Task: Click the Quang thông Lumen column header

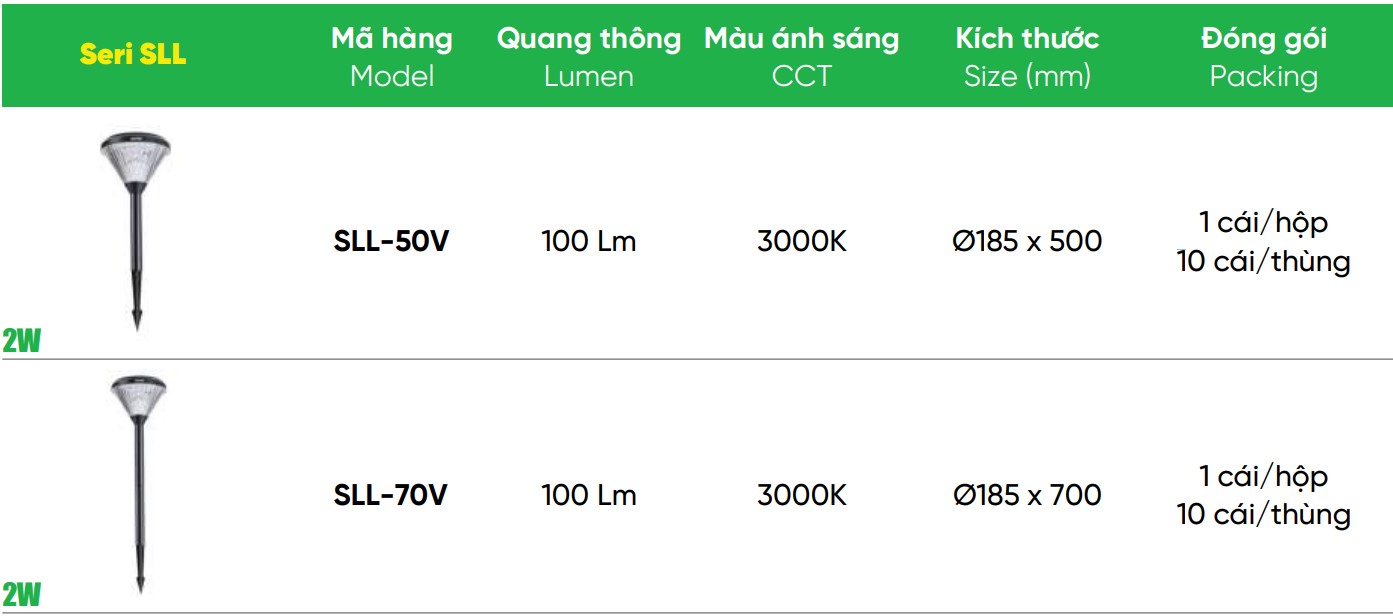Action: 589,57
